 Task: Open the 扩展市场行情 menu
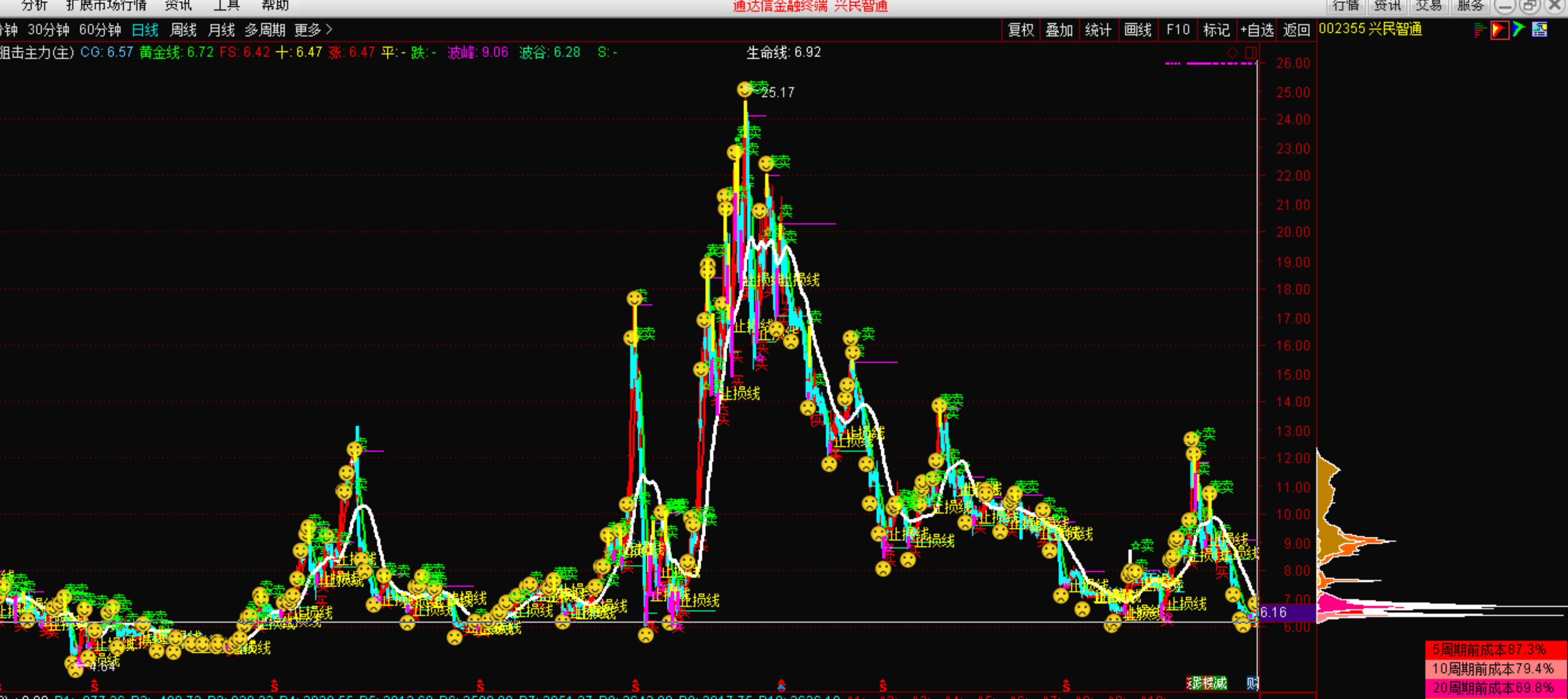pyautogui.click(x=106, y=5)
